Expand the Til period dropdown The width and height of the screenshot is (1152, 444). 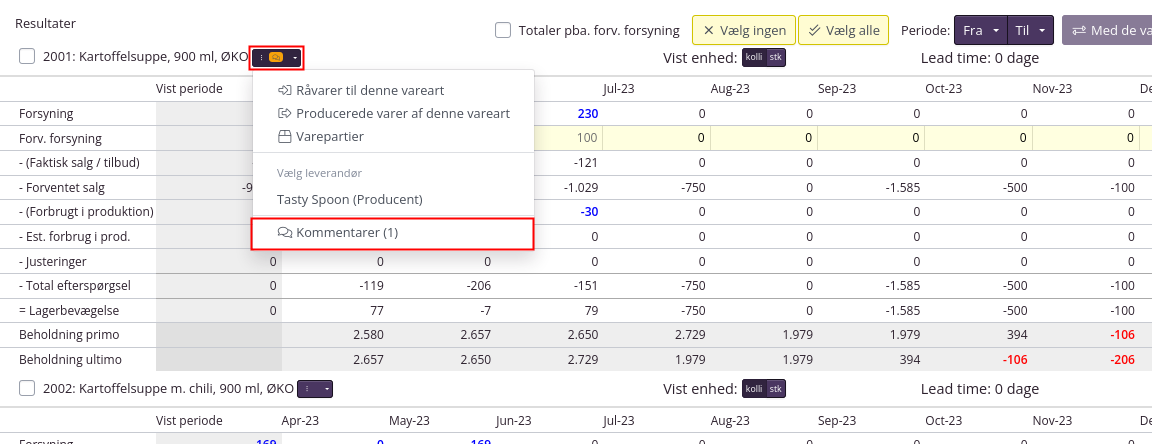1030,31
